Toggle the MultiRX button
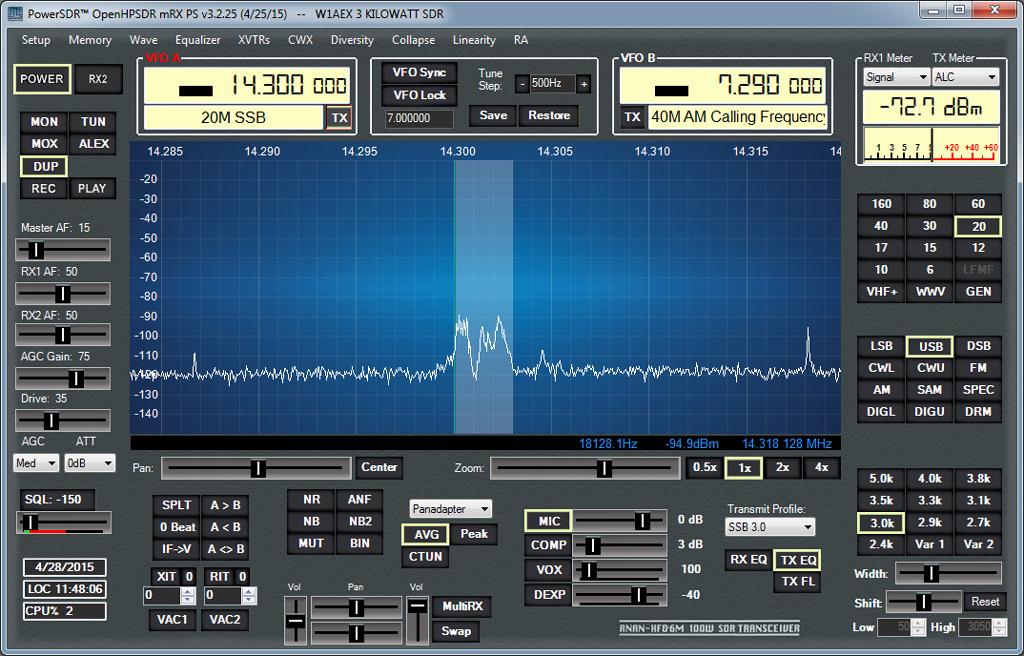Screen dimensions: 1024x656 462,606
